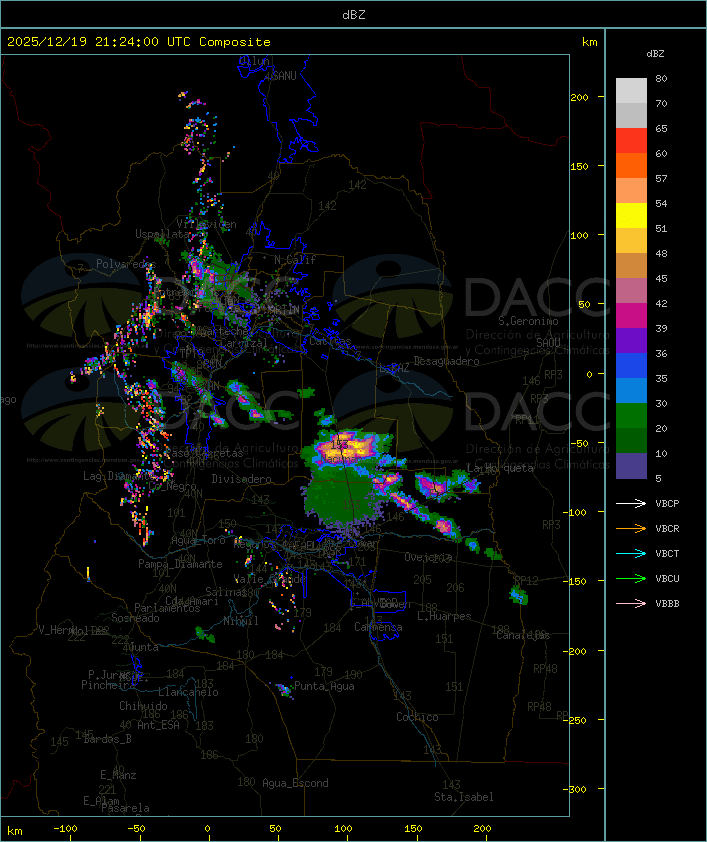The width and height of the screenshot is (707, 842).
Task: Click the Llancanelo place label
Action: 188,692
